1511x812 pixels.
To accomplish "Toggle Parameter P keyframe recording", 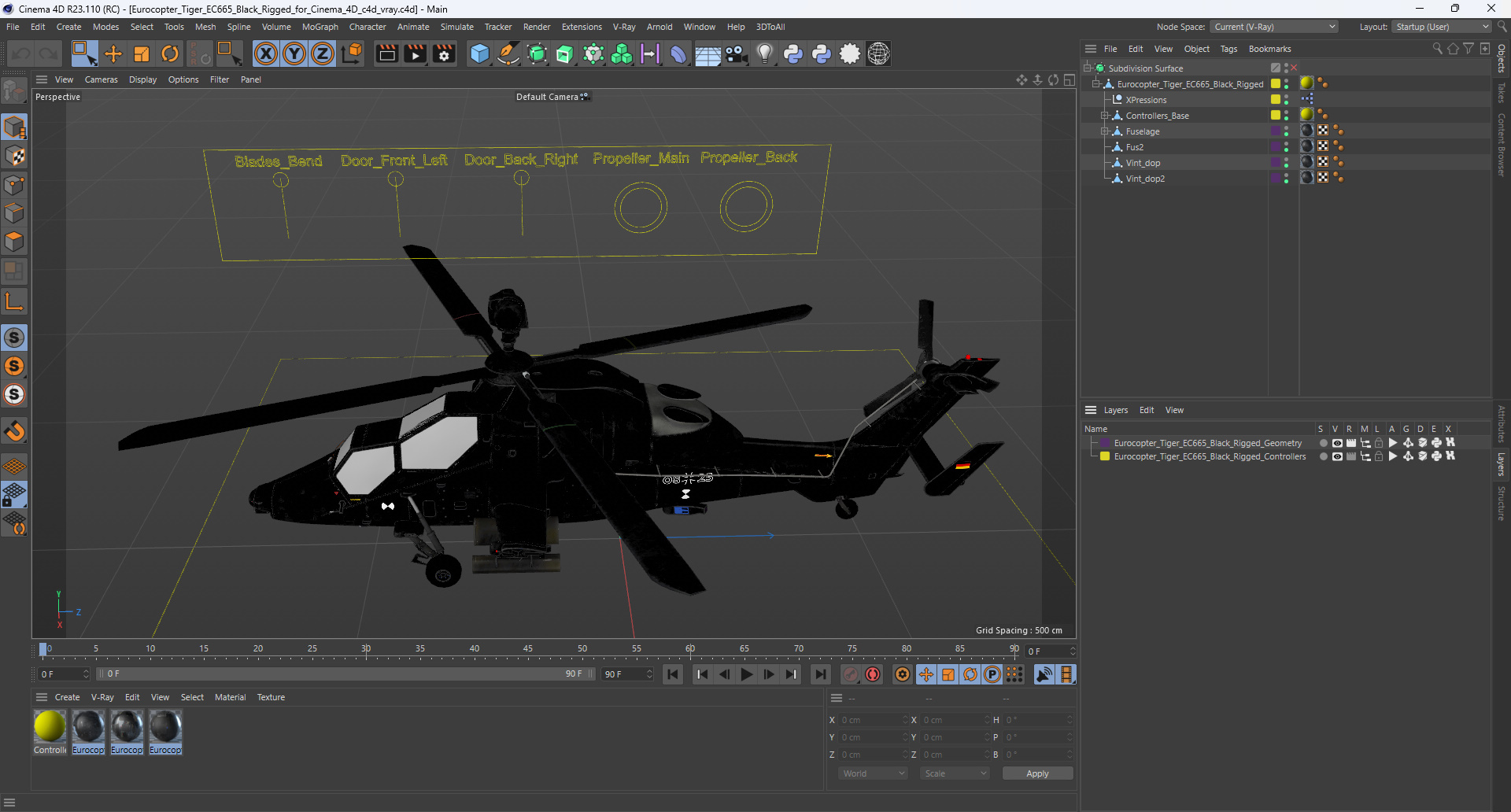I will (x=992, y=674).
